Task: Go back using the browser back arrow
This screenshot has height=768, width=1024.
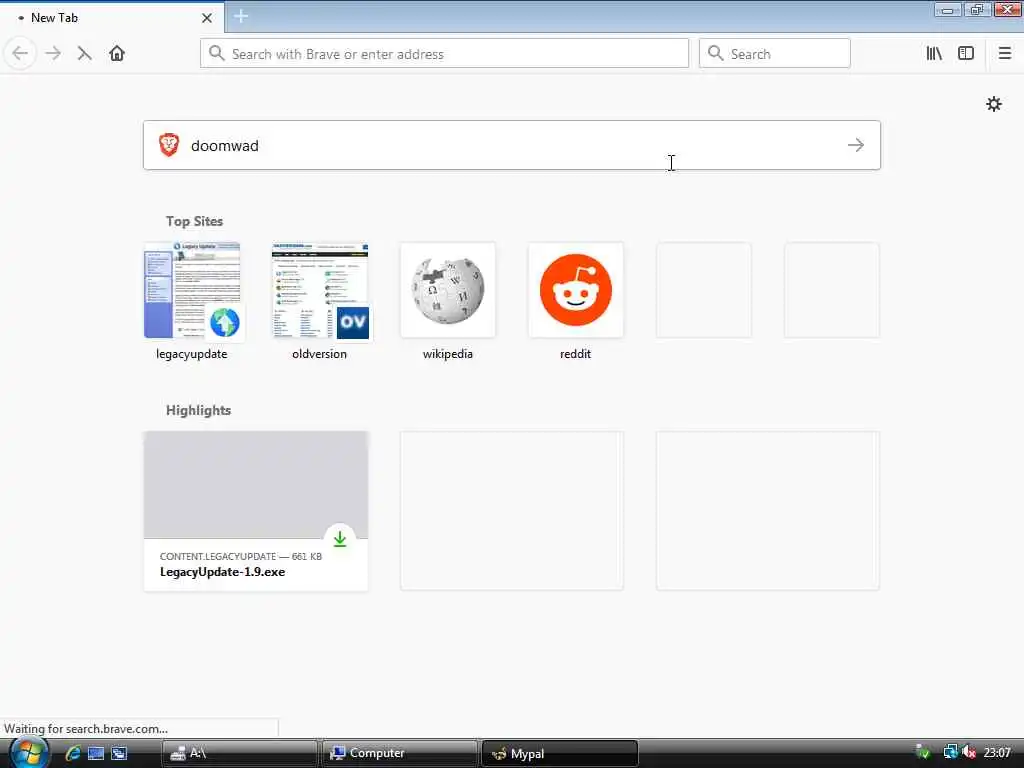Action: point(20,54)
